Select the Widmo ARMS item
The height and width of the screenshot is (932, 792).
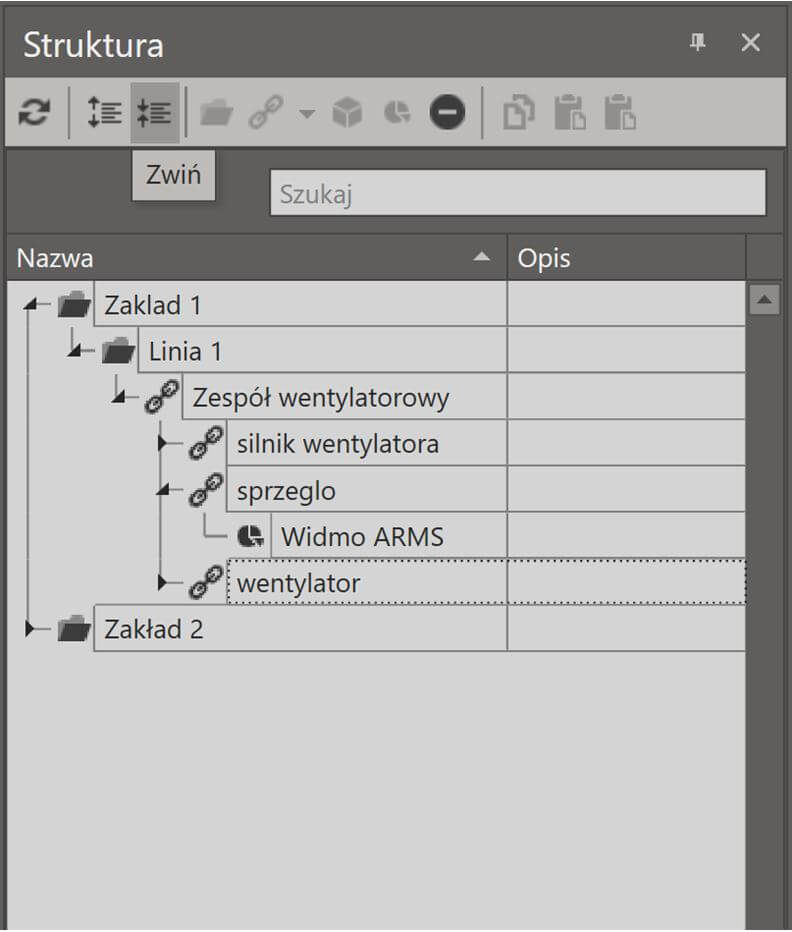click(389, 536)
